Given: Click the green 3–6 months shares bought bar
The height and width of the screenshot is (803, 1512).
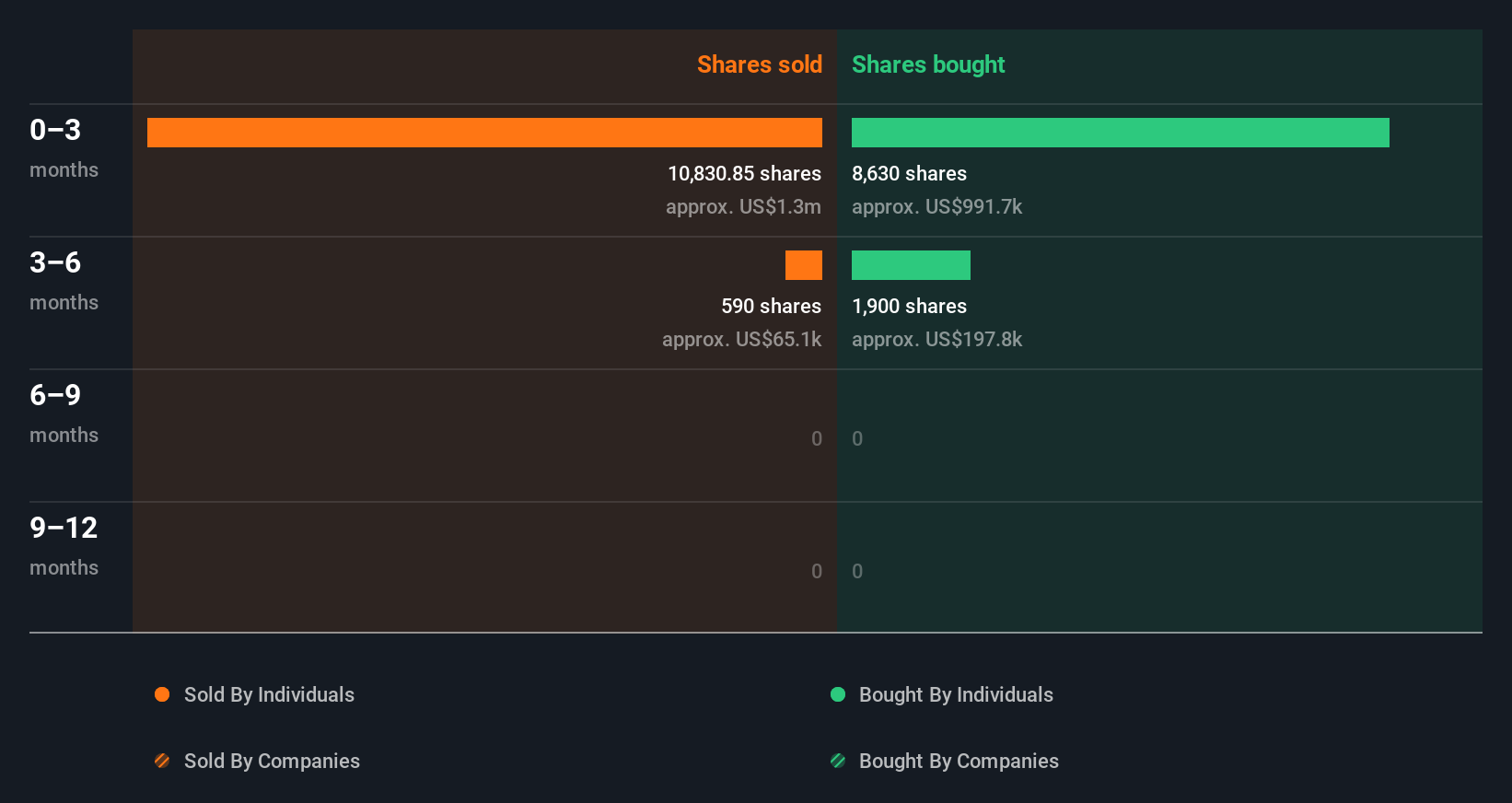Looking at the screenshot, I should pos(911,265).
